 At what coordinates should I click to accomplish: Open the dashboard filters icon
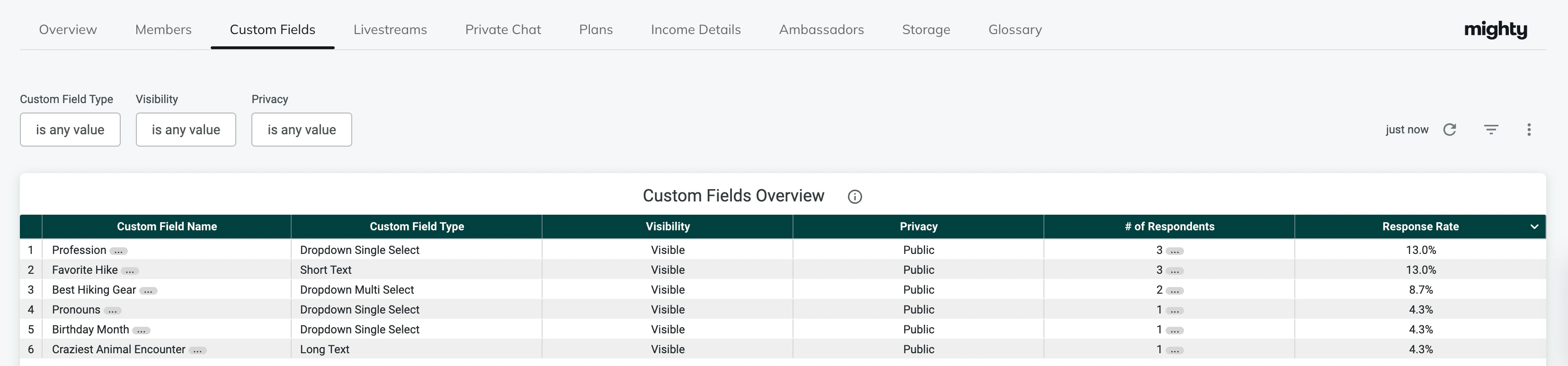pyautogui.click(x=1491, y=130)
